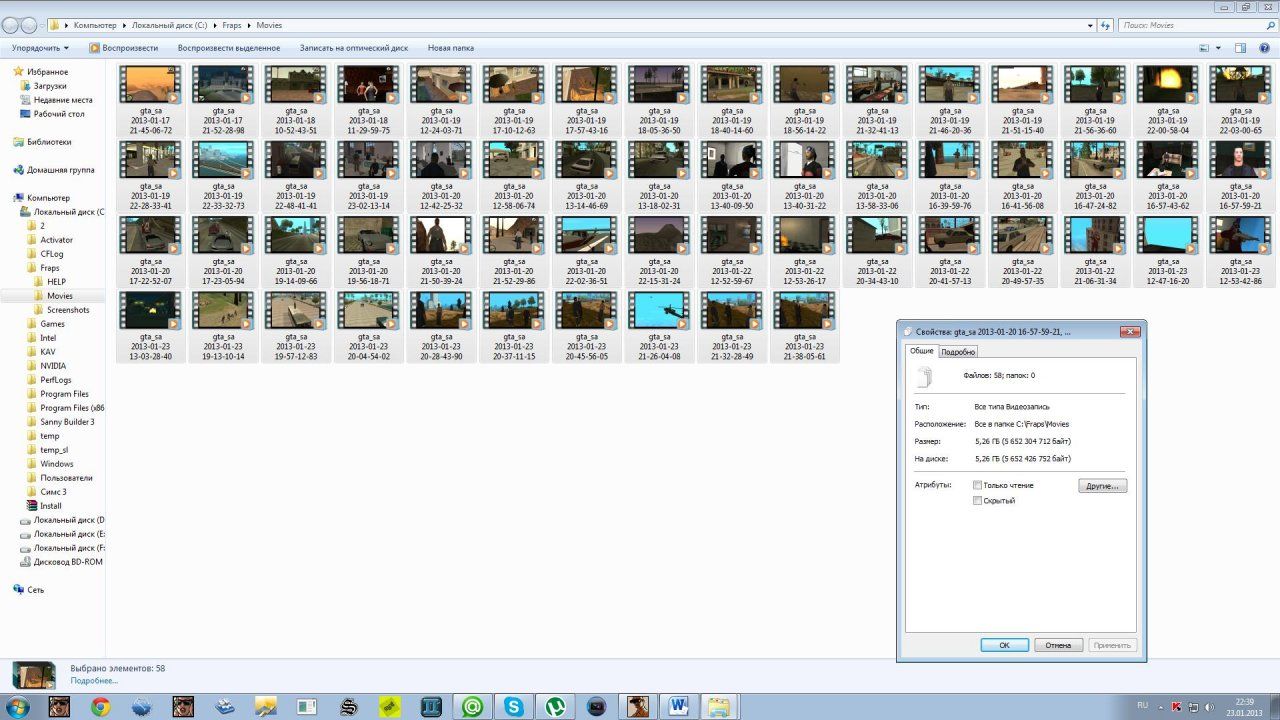Screen dimensions: 1280x720
Task: Open Skype from the taskbar
Action: pos(515,707)
